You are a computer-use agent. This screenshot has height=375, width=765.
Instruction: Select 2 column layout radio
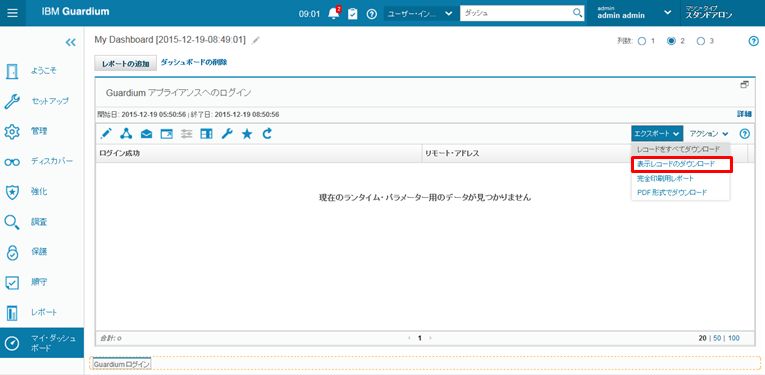click(671, 41)
